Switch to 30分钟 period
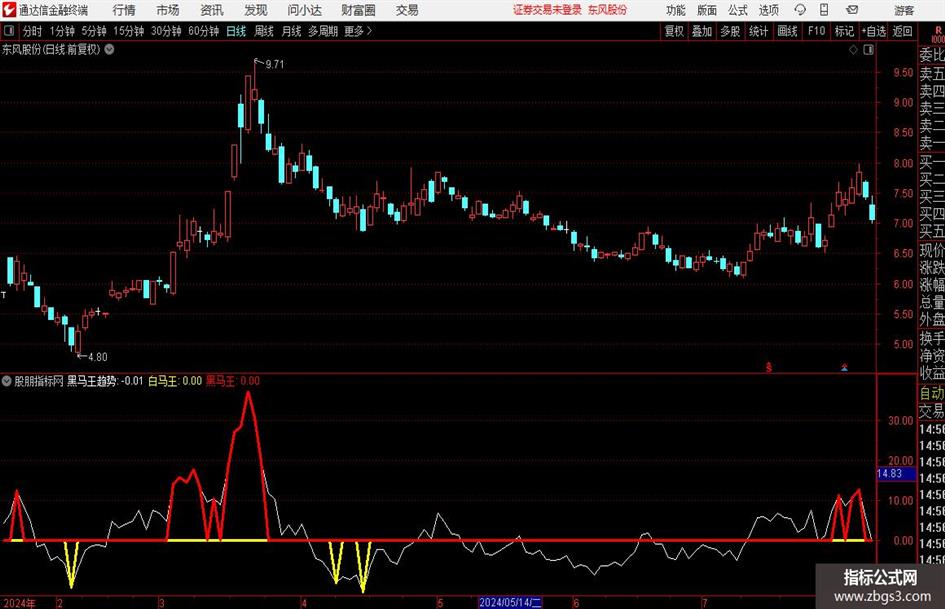The height and width of the screenshot is (609, 945). (x=166, y=31)
